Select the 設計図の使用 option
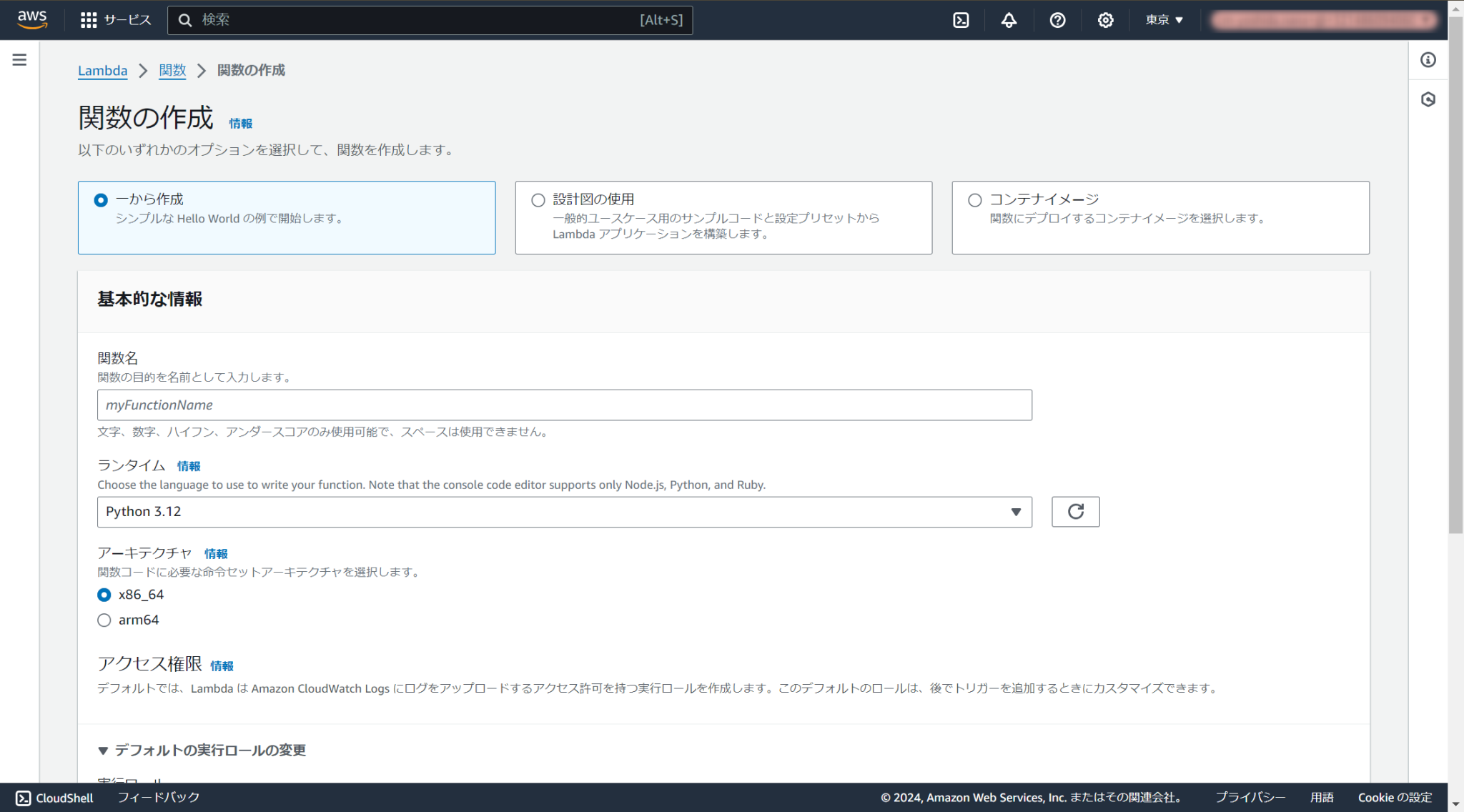 click(537, 200)
